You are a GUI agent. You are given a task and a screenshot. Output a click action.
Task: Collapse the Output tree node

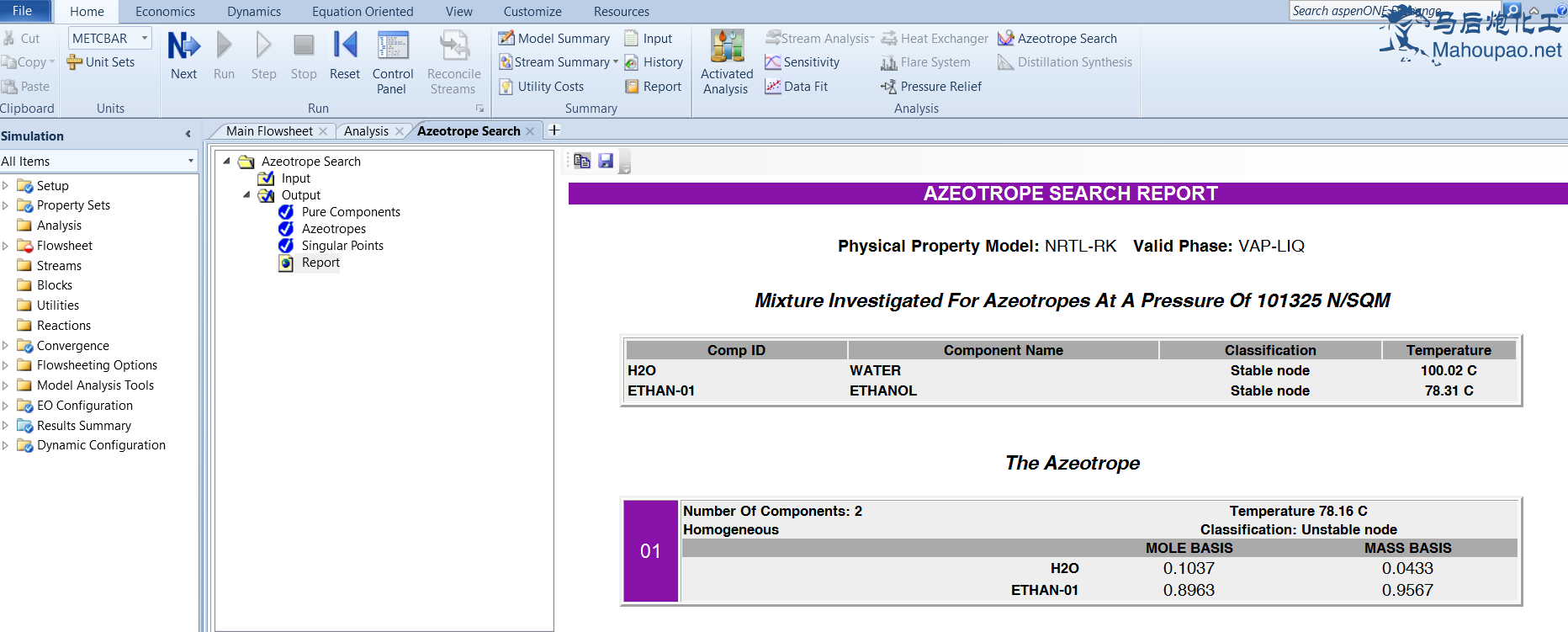click(246, 195)
